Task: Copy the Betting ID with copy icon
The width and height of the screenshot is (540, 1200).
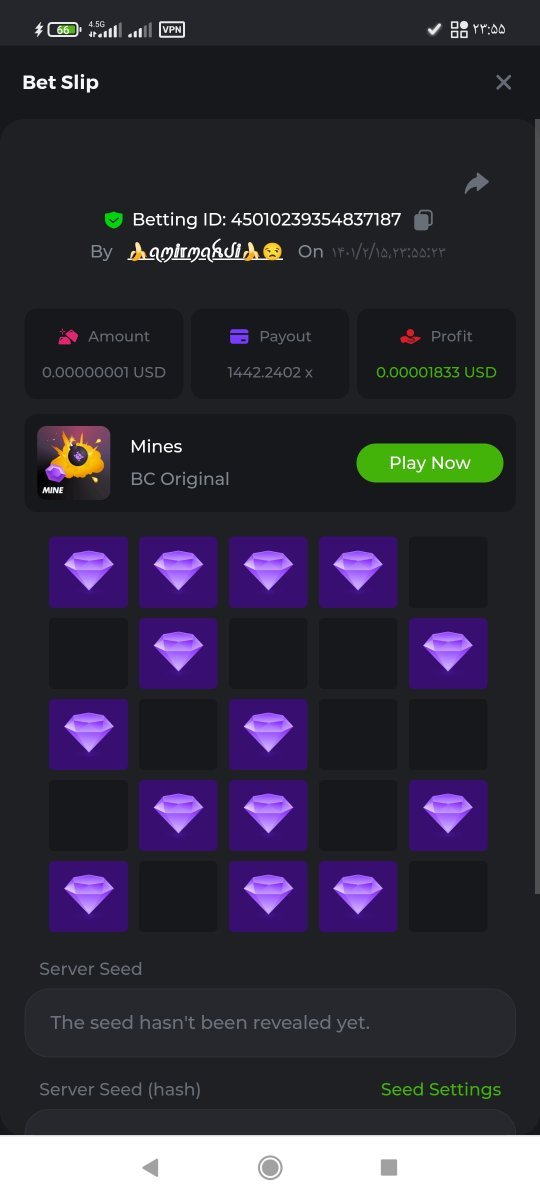Action: point(423,219)
